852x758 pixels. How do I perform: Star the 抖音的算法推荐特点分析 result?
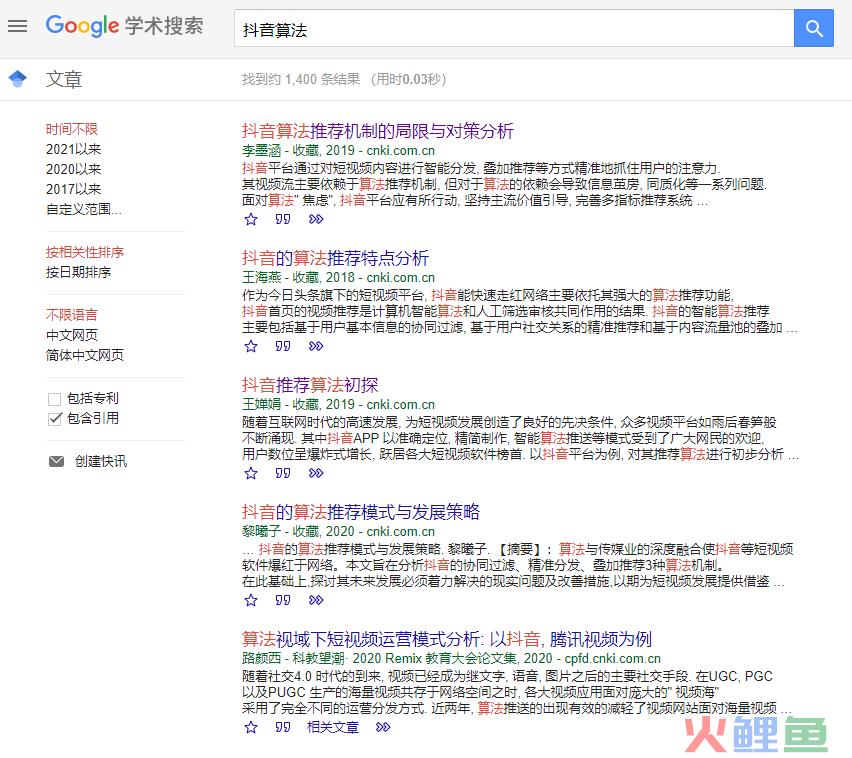click(250, 346)
